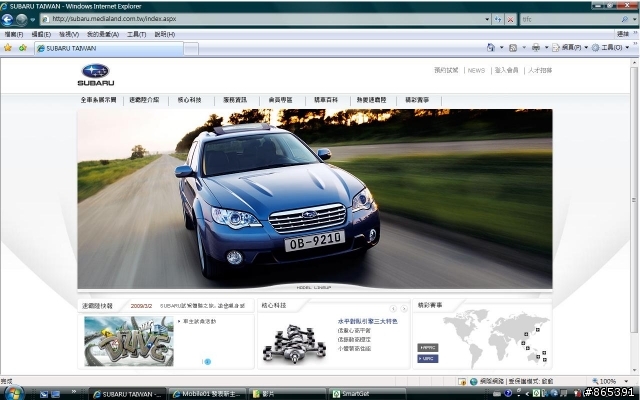
Task: Open the search provider dropdown arrow
Action: [x=635, y=19]
